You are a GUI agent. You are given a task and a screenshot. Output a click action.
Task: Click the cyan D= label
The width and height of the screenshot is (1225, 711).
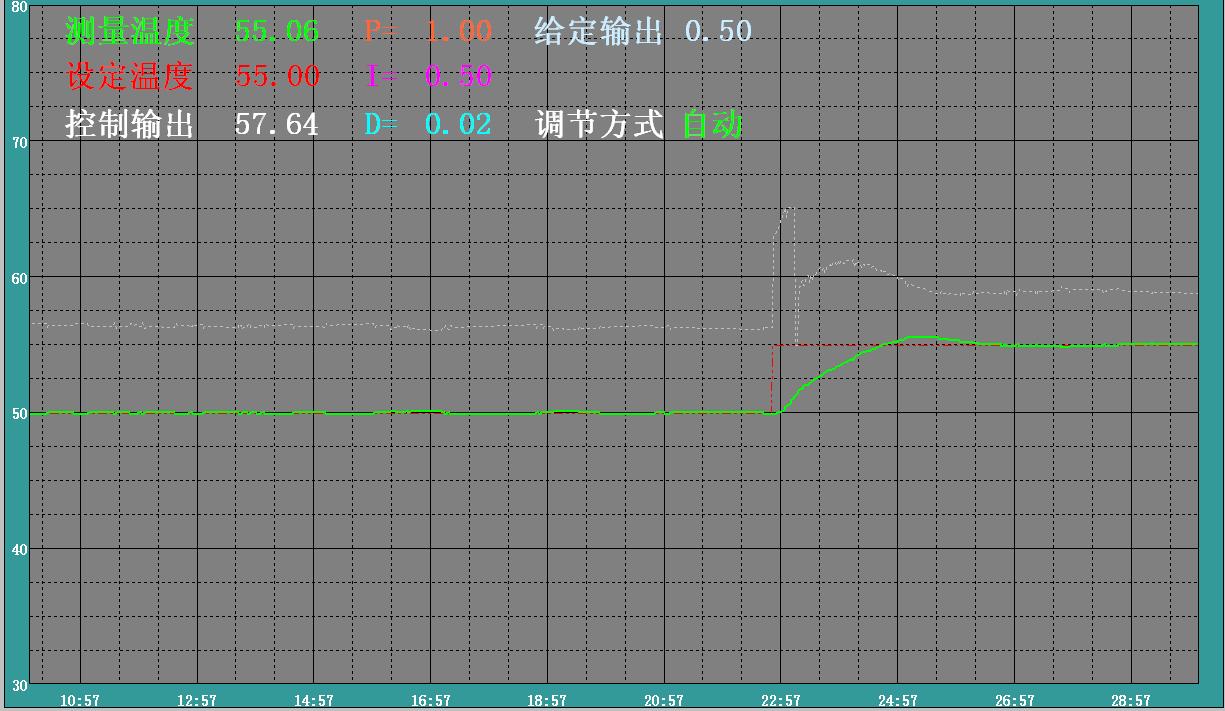coord(380,124)
